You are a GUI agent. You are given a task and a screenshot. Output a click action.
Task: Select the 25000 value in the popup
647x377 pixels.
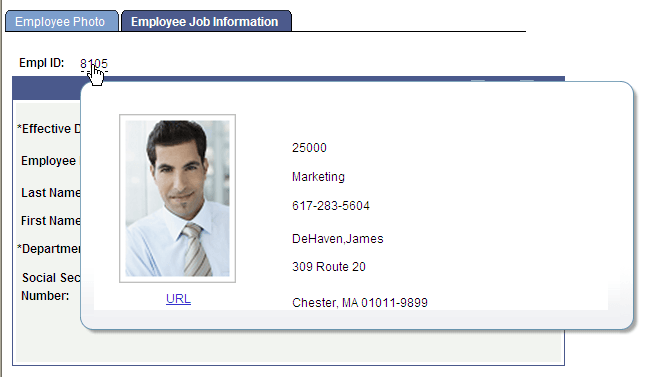pyautogui.click(x=309, y=148)
